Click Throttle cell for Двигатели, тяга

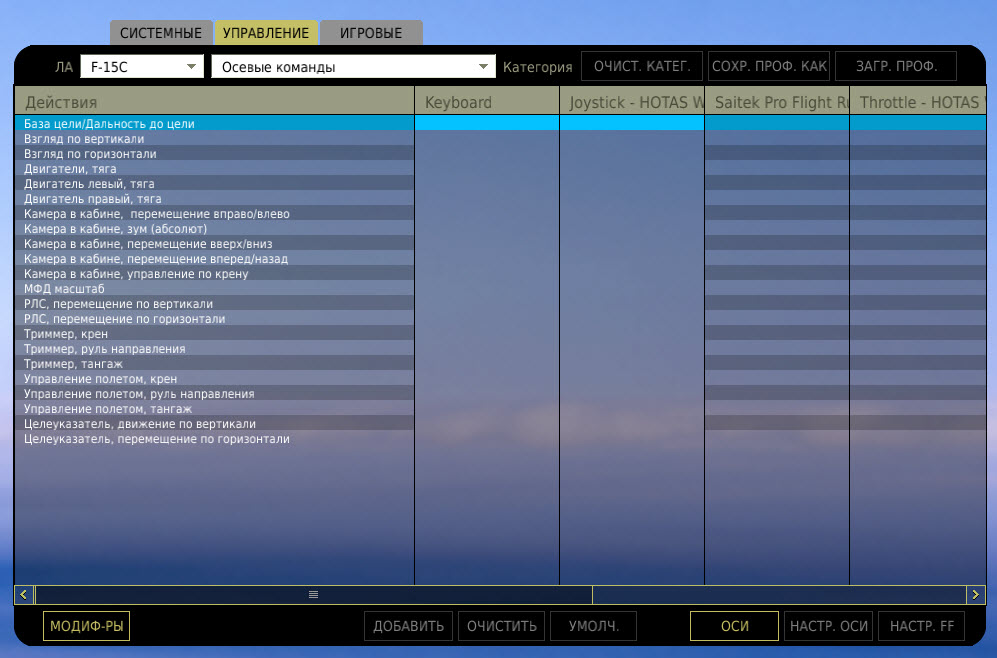[918, 168]
